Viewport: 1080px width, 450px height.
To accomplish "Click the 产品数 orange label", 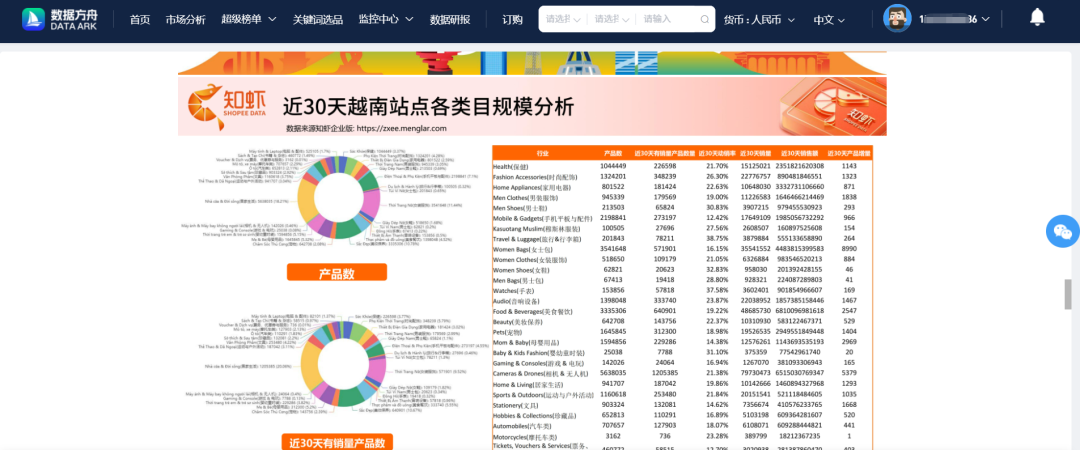I will click(337, 272).
